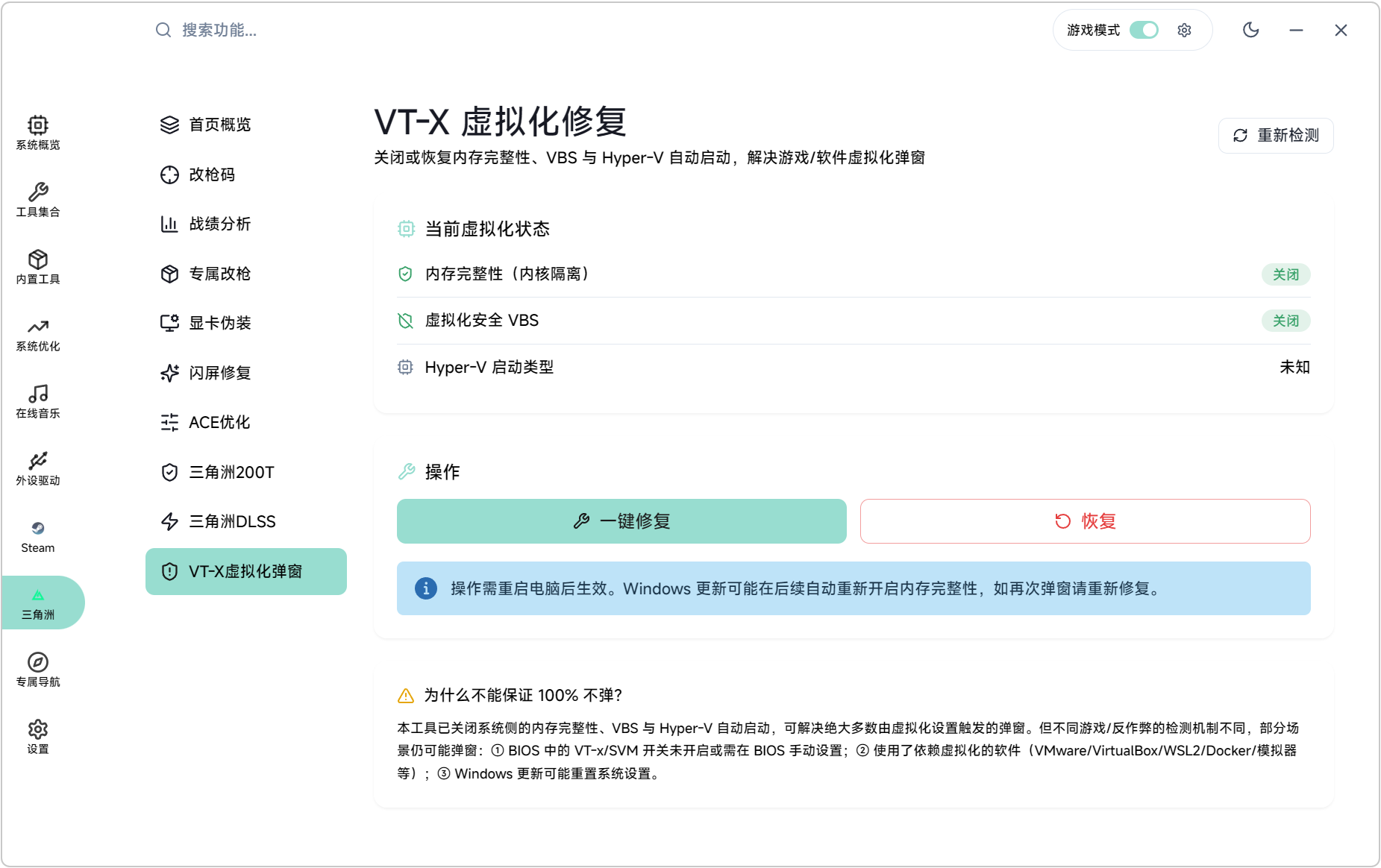
Task: Switch to dark mode moon icon
Action: tap(1251, 30)
